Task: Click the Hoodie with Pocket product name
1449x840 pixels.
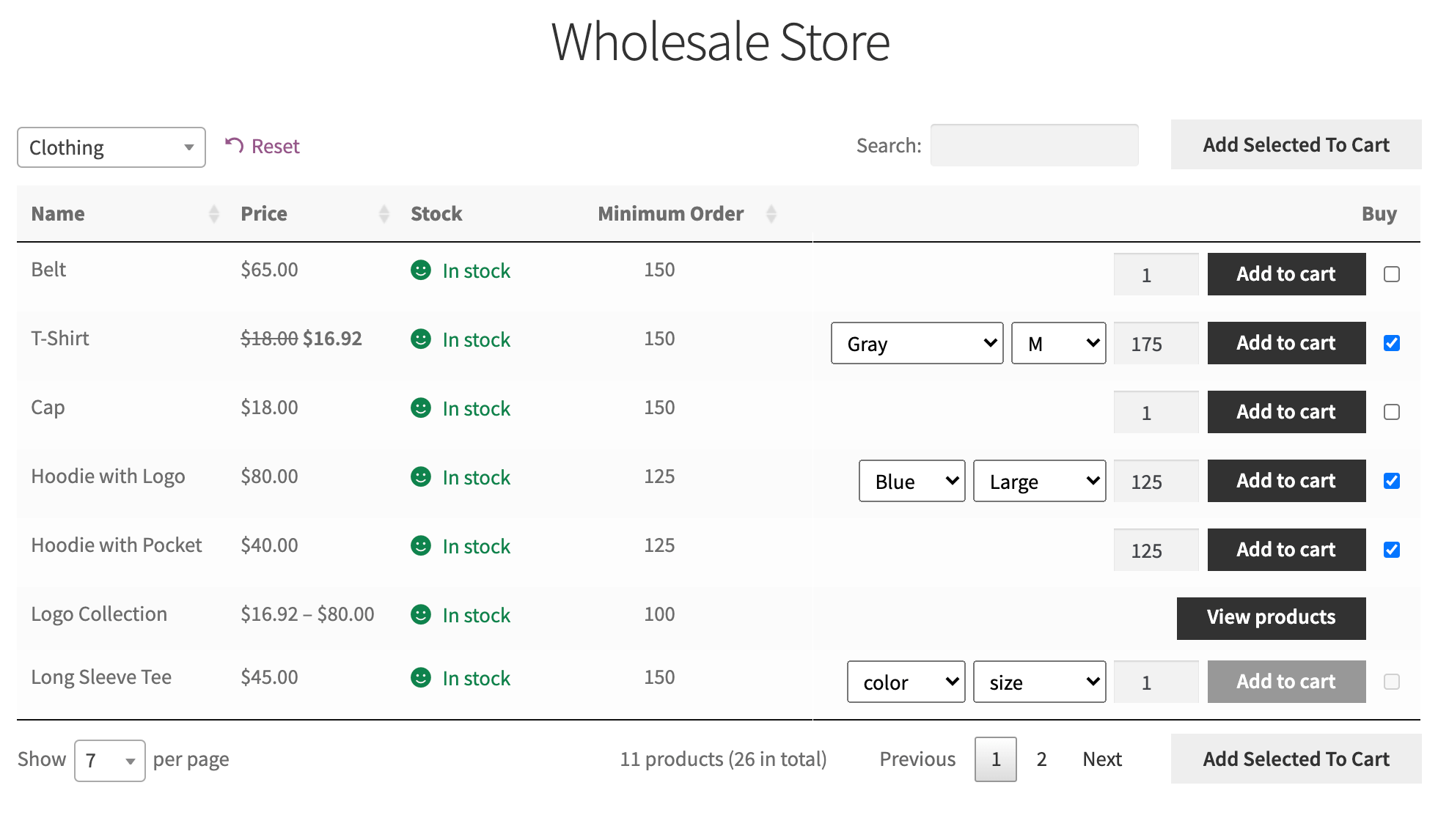Action: 116,545
